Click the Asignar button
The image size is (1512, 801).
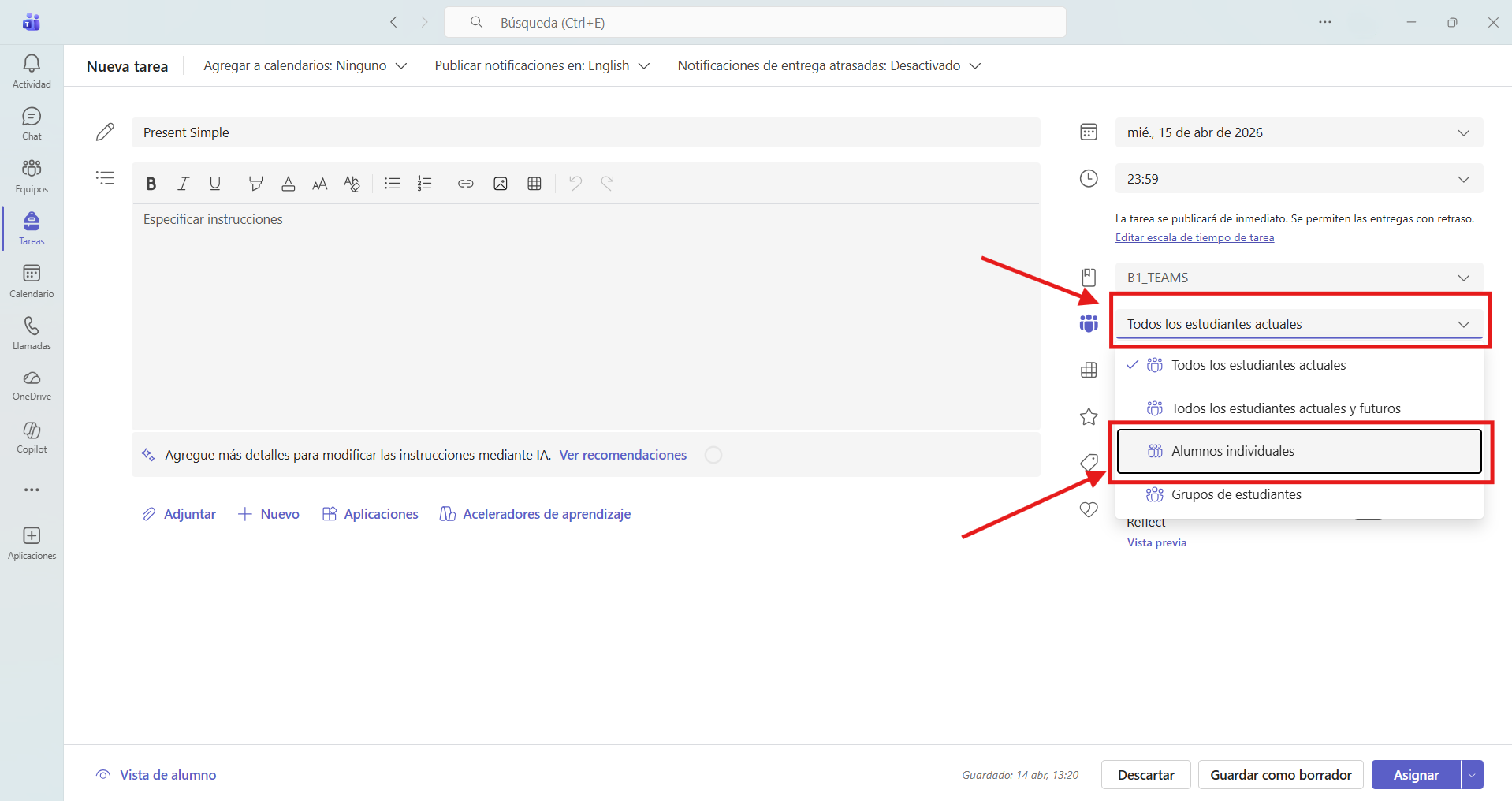tap(1416, 775)
